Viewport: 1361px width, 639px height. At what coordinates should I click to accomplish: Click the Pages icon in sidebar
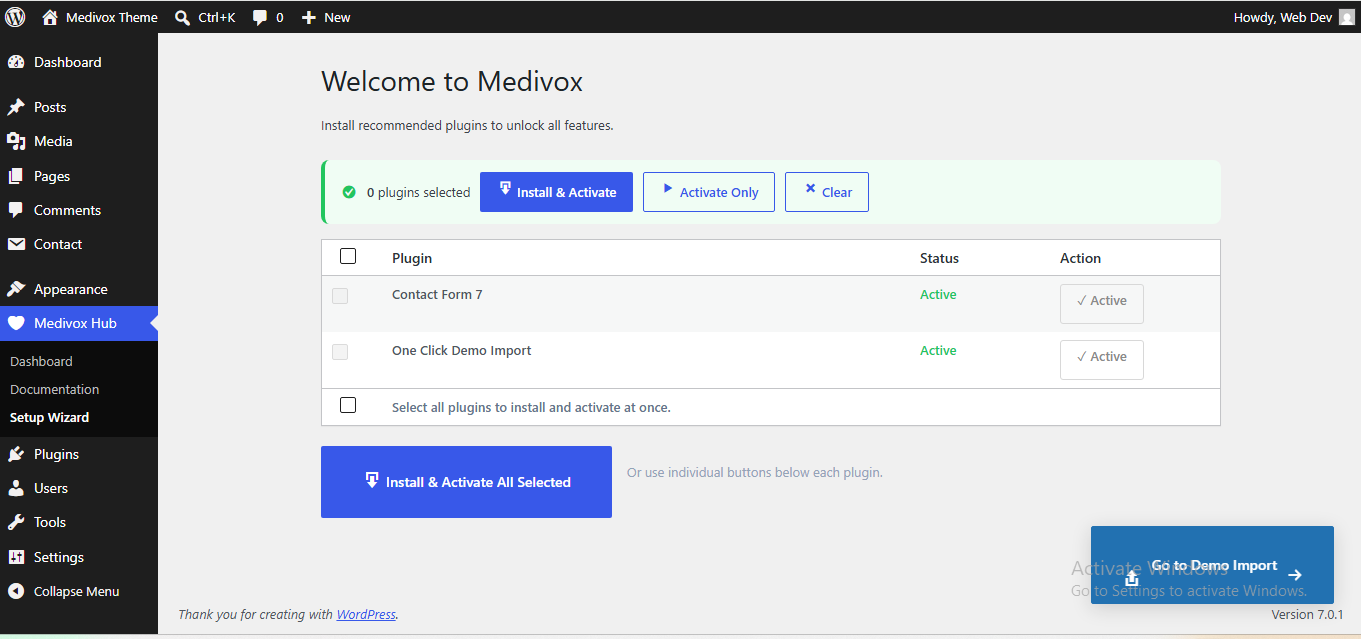(x=15, y=176)
